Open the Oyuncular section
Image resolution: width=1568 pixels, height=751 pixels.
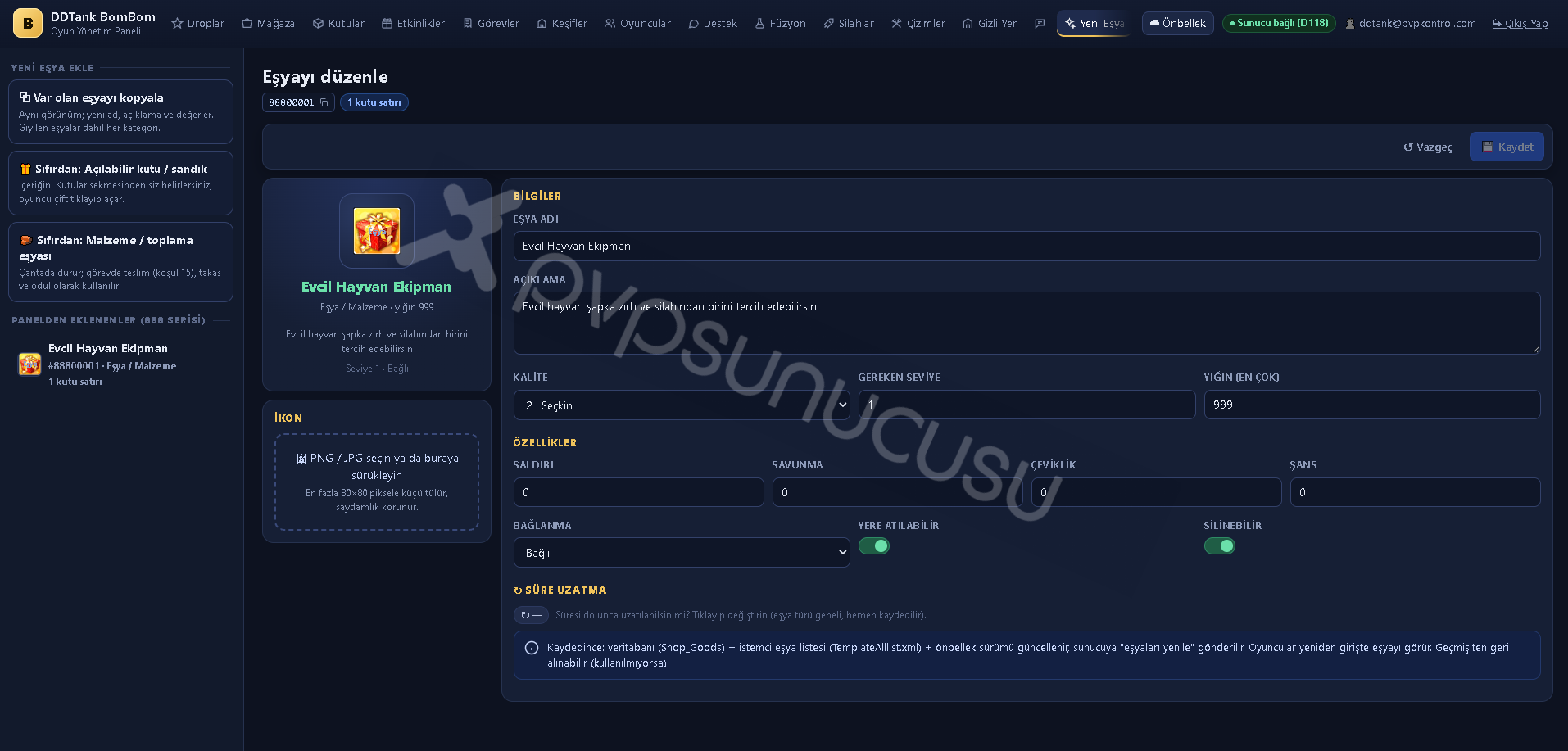(637, 23)
